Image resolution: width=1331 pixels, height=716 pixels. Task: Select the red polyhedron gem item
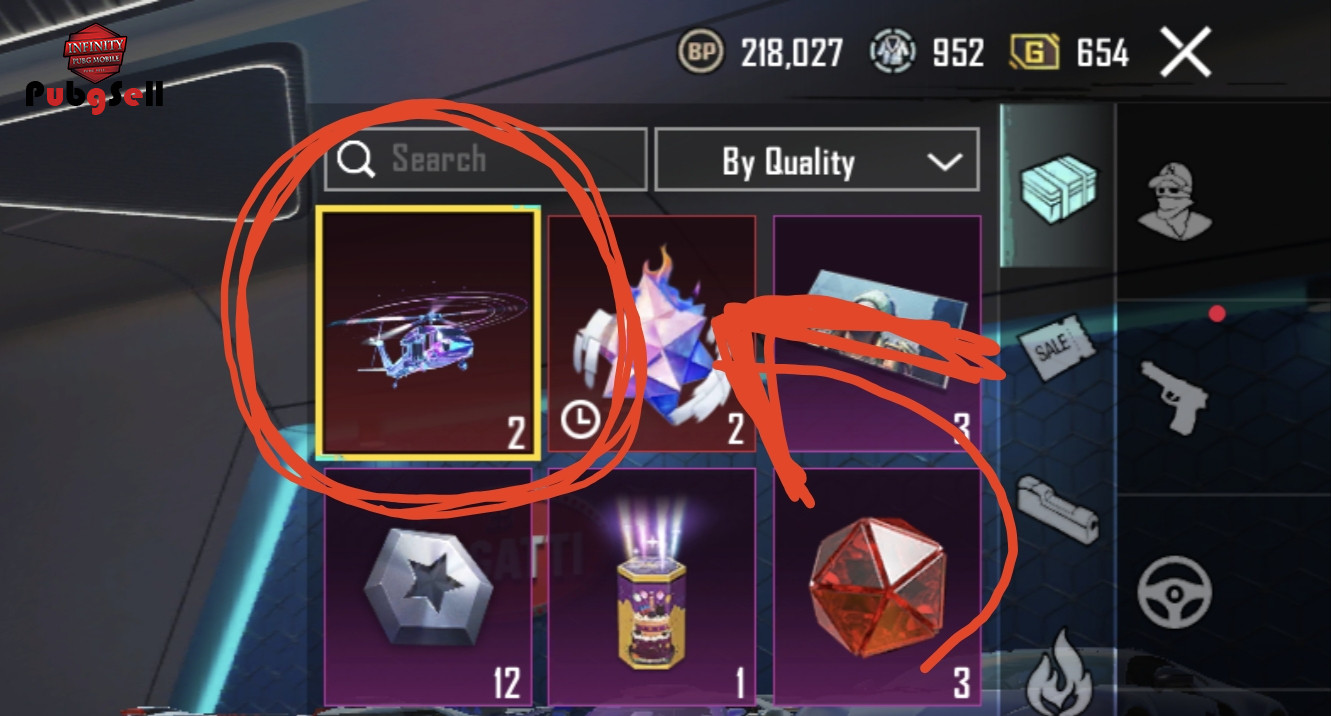pyautogui.click(x=877, y=586)
